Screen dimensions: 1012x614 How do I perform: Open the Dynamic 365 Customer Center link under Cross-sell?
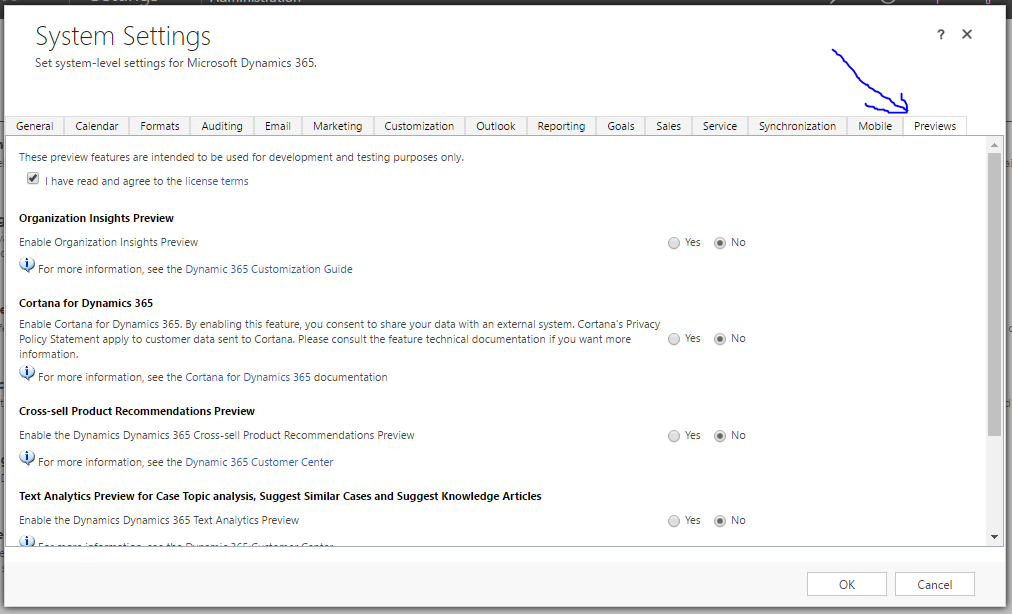[x=259, y=462]
